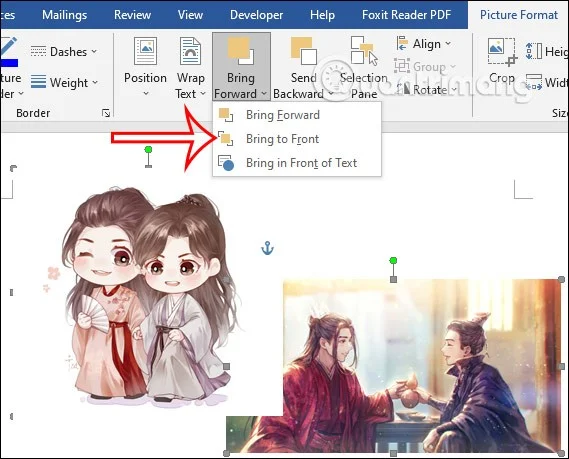
Task: Click the Align objects icon
Action: 402,44
